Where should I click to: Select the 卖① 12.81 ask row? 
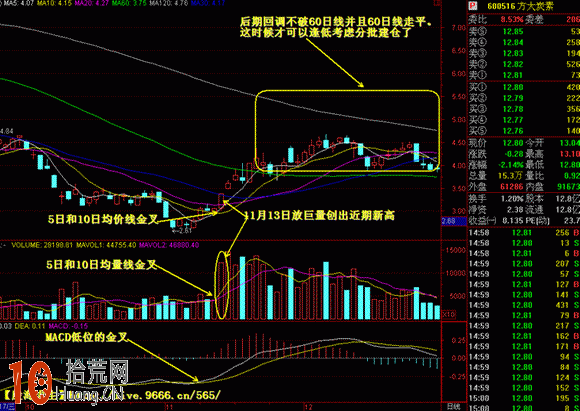click(524, 75)
